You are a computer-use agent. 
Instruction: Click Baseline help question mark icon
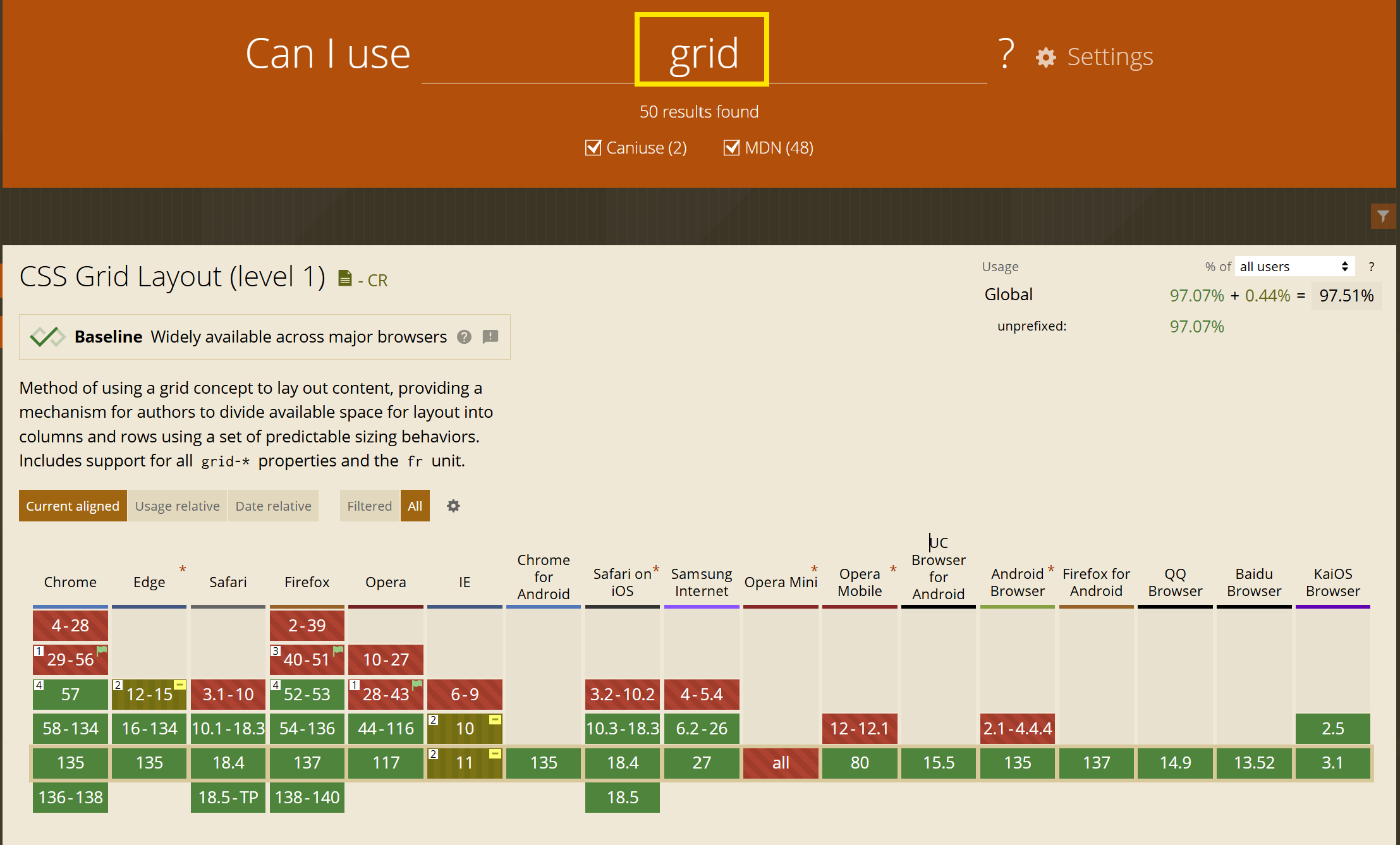click(465, 337)
